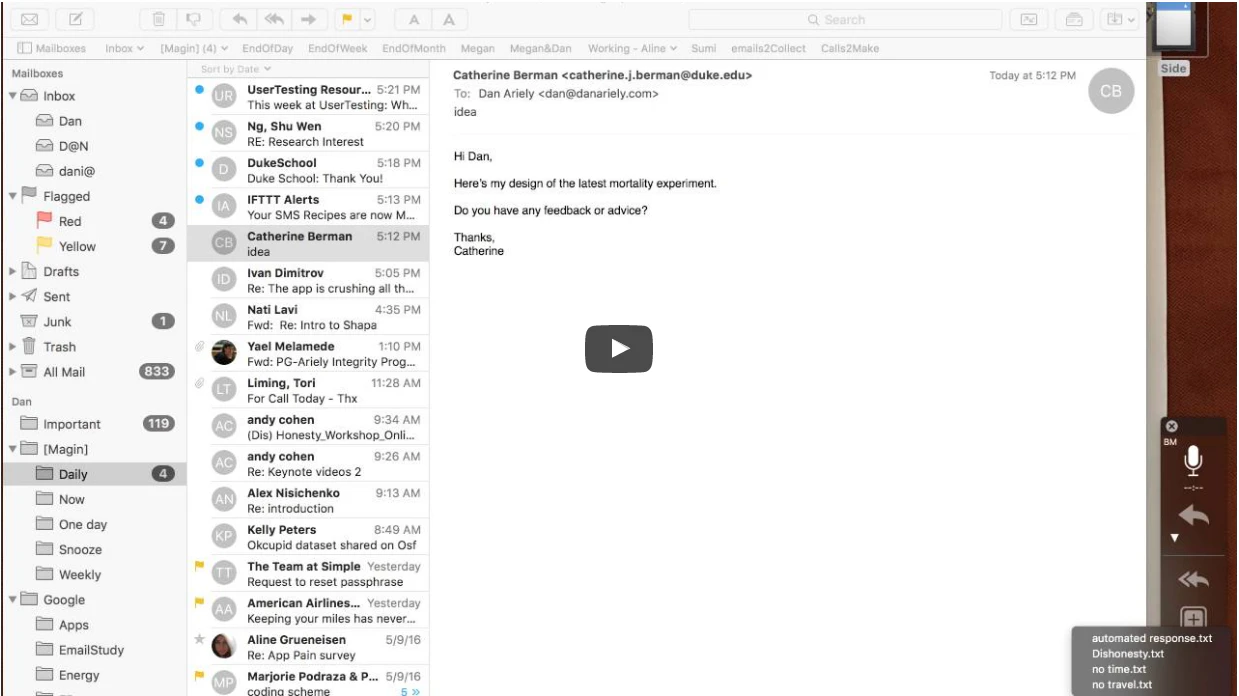Close the side panel with X icon
1239x696 pixels.
pyautogui.click(x=1172, y=426)
